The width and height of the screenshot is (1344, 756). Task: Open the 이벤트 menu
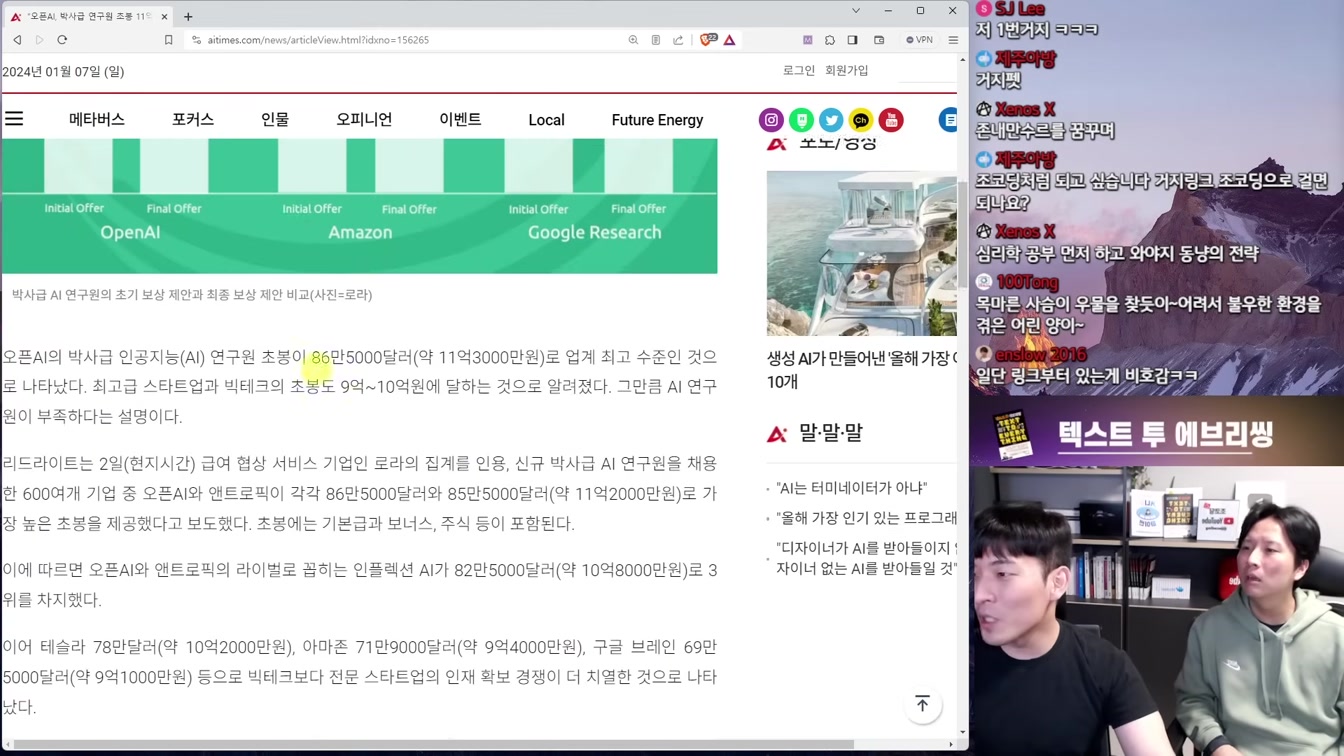460,119
